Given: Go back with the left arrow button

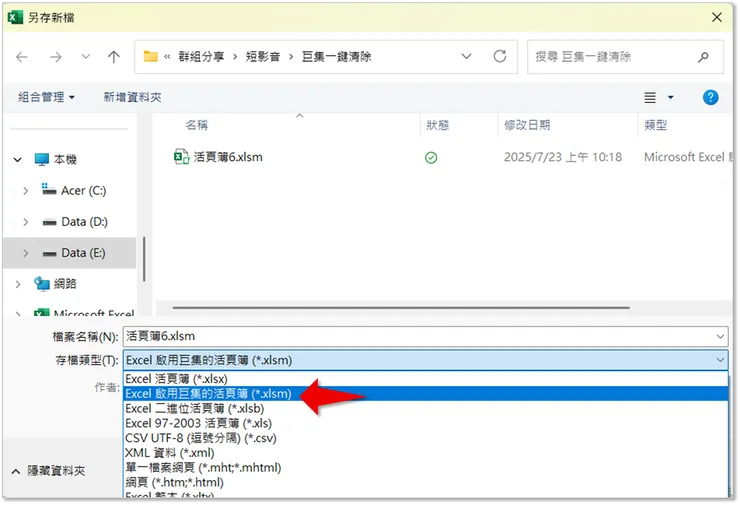Looking at the screenshot, I should coord(22,57).
